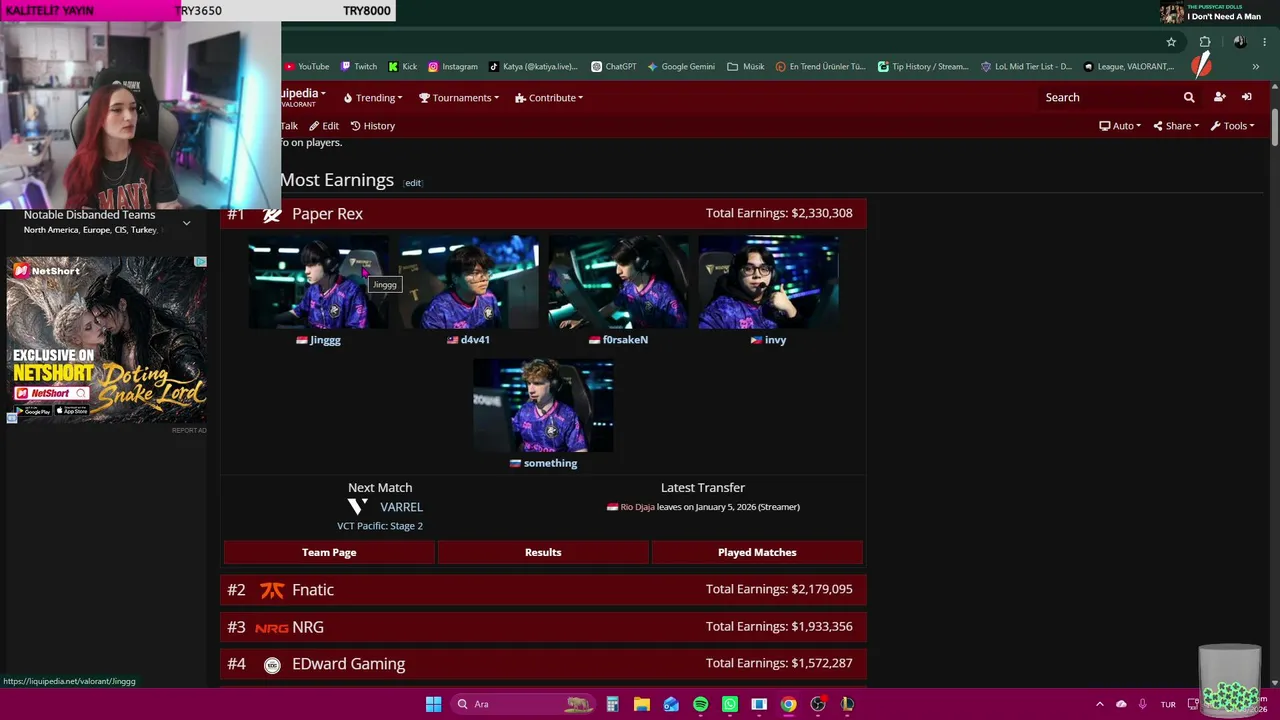This screenshot has width=1280, height=720.
Task: Open the Rio Djaja transfer link
Action: pos(638,507)
